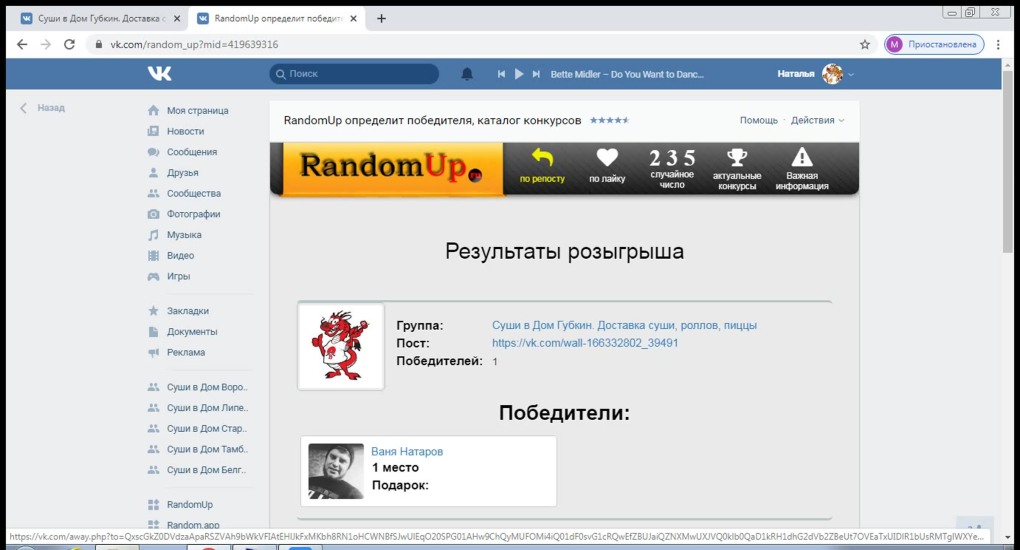Image resolution: width=1020 pixels, height=550 pixels.
Task: Click the RandomUp orange logo banner
Action: point(392,169)
